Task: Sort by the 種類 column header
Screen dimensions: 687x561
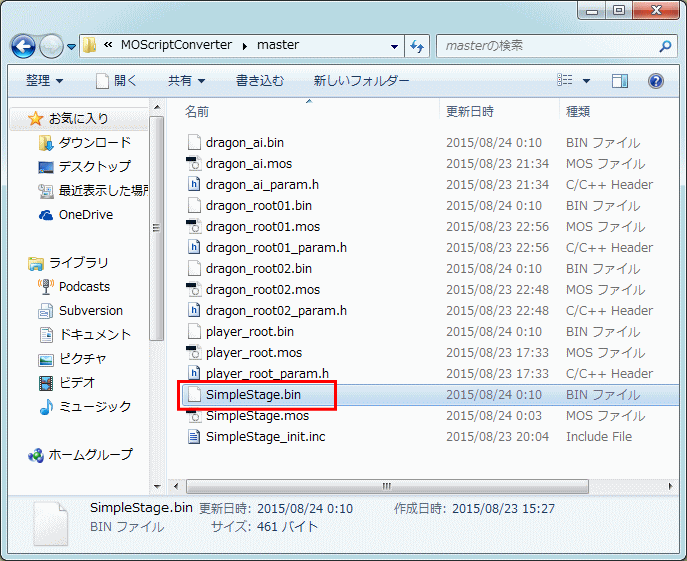Action: 578,112
